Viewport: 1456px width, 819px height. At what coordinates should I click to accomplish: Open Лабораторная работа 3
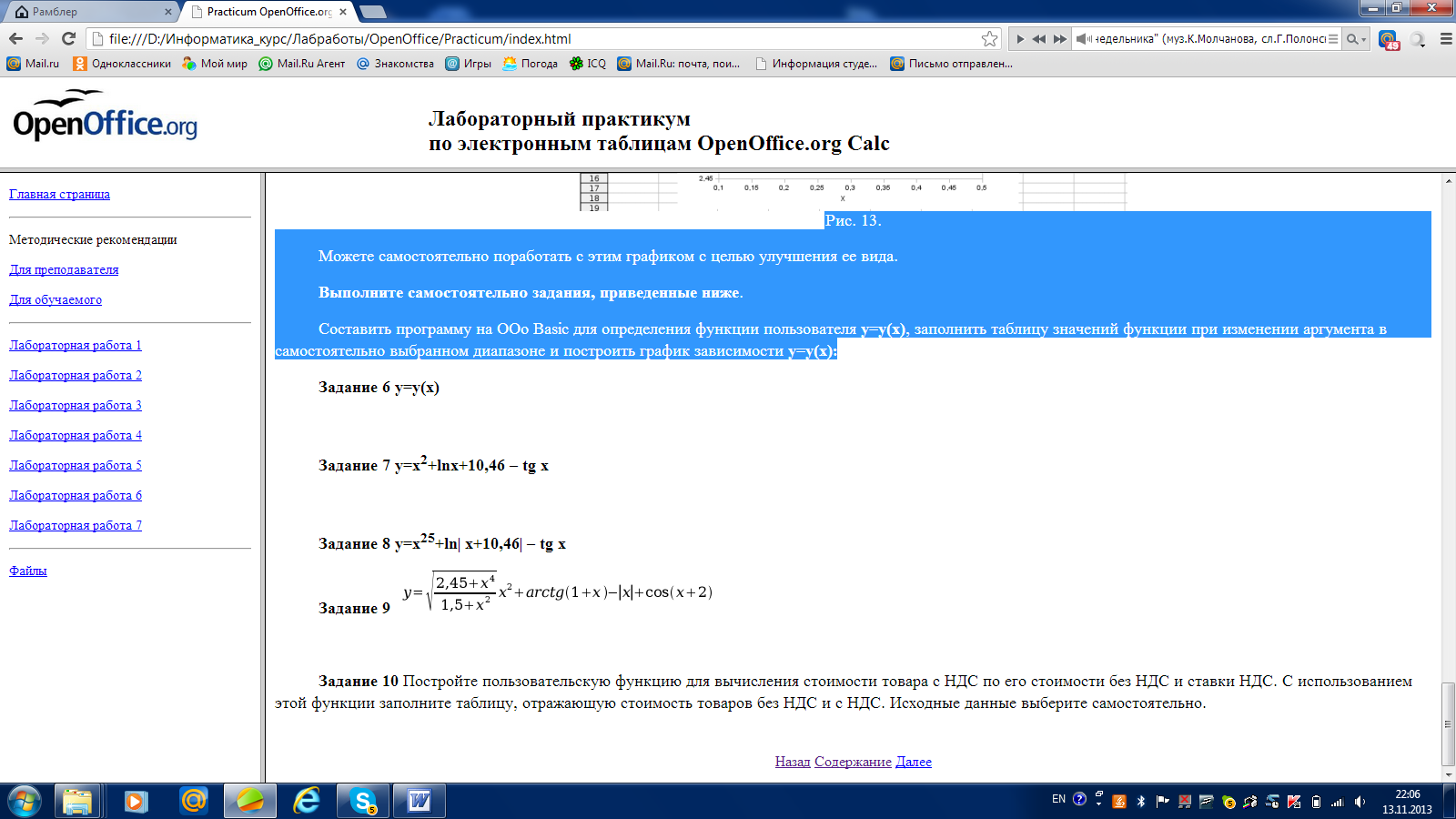pyautogui.click(x=76, y=405)
